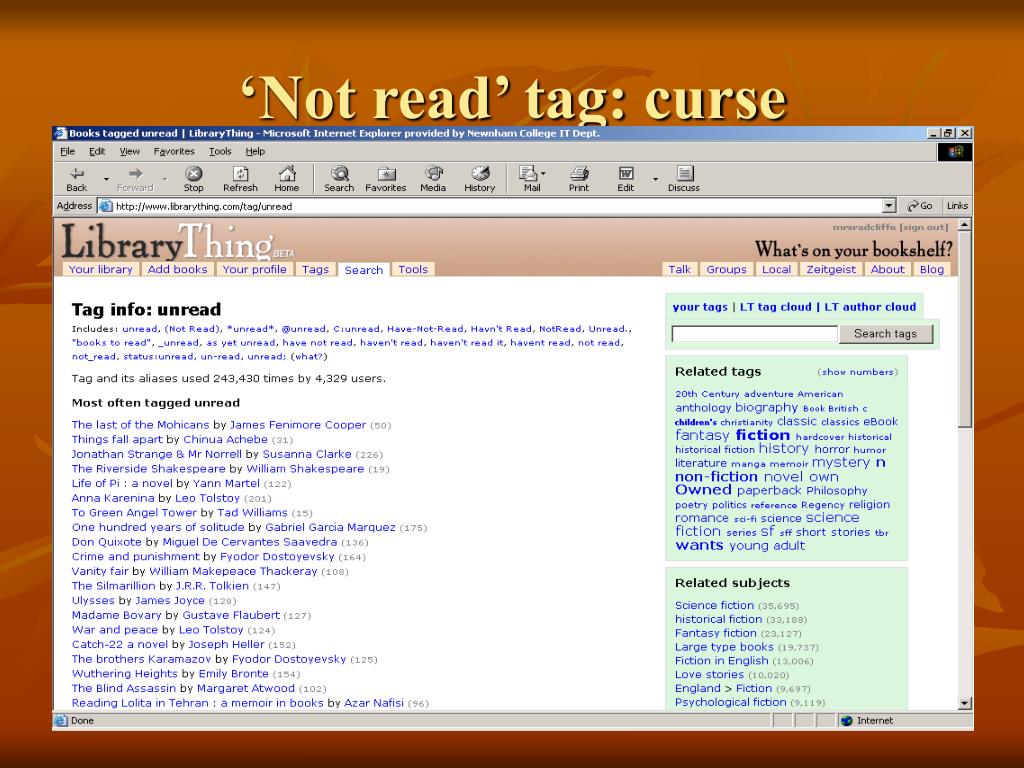This screenshot has width=1024, height=768.
Task: Click the show numbers link
Action: [x=857, y=372]
